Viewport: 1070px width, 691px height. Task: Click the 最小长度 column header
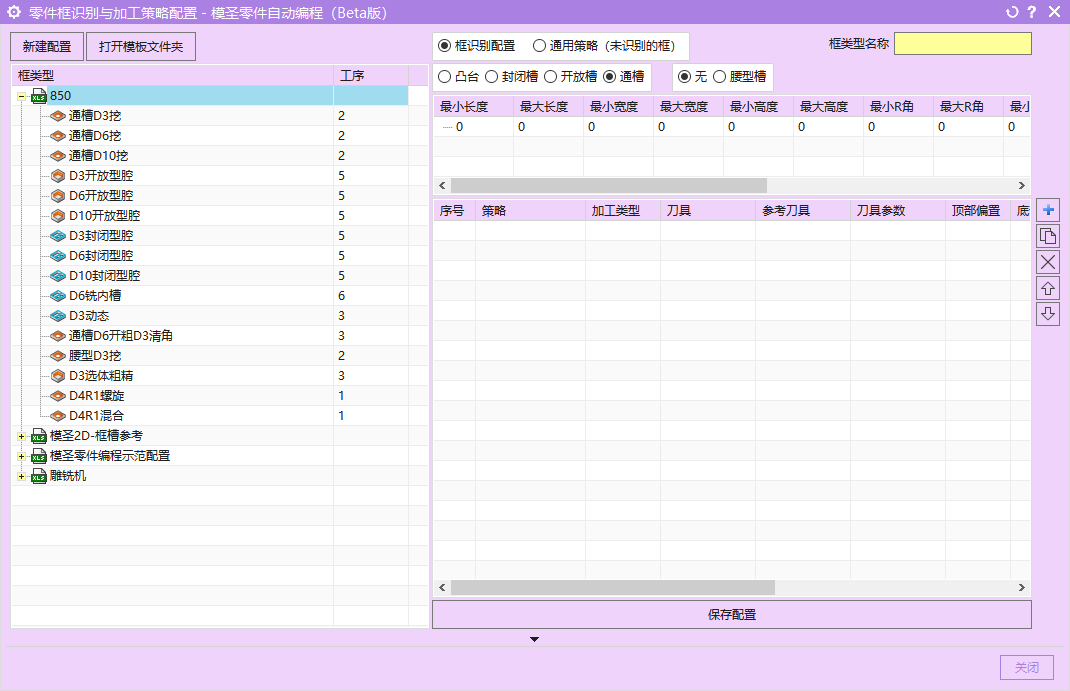pyautogui.click(x=474, y=106)
